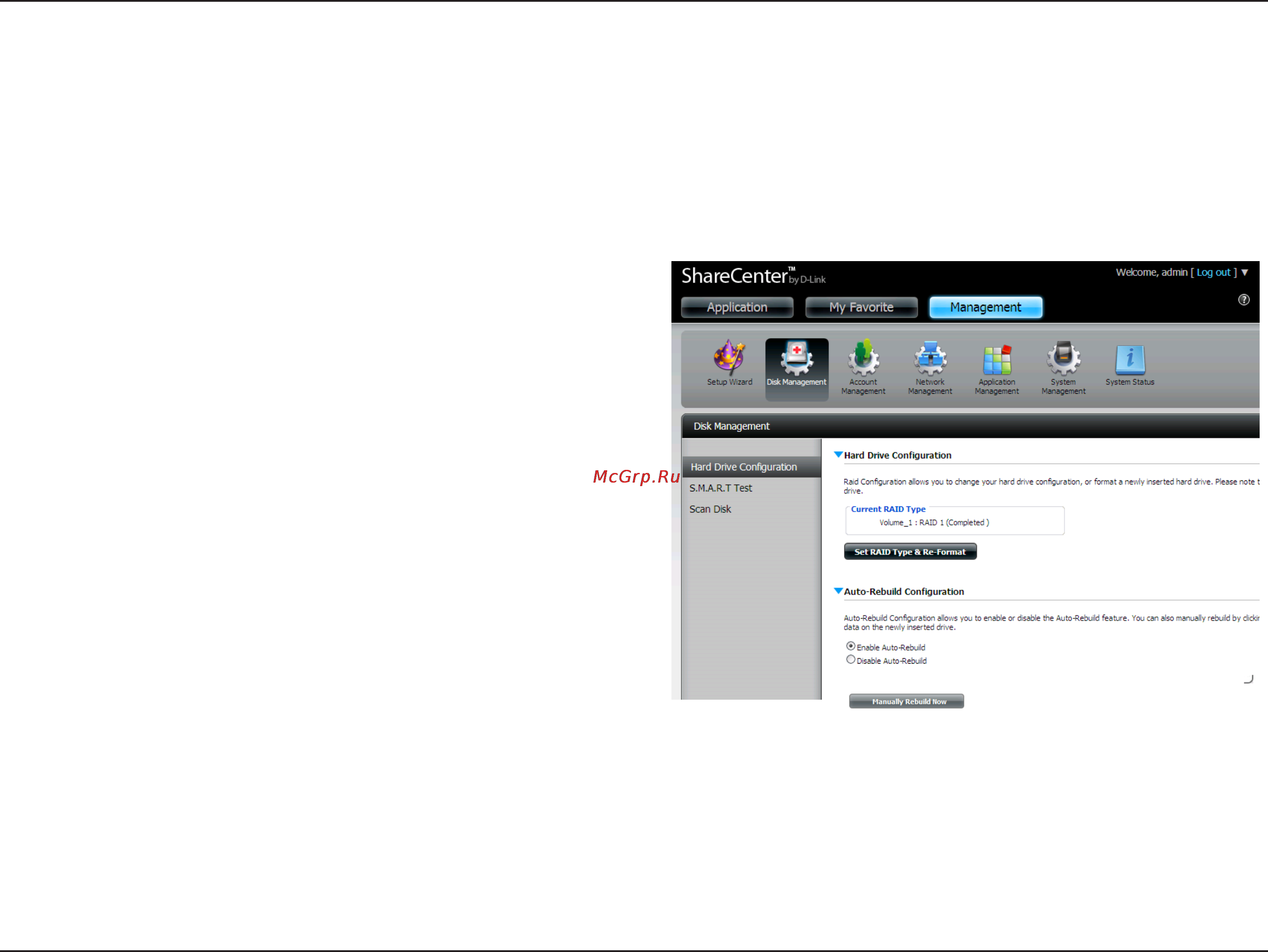Open the admin dropdown arrow beside Log out
The height and width of the screenshot is (952, 1268).
1245,273
